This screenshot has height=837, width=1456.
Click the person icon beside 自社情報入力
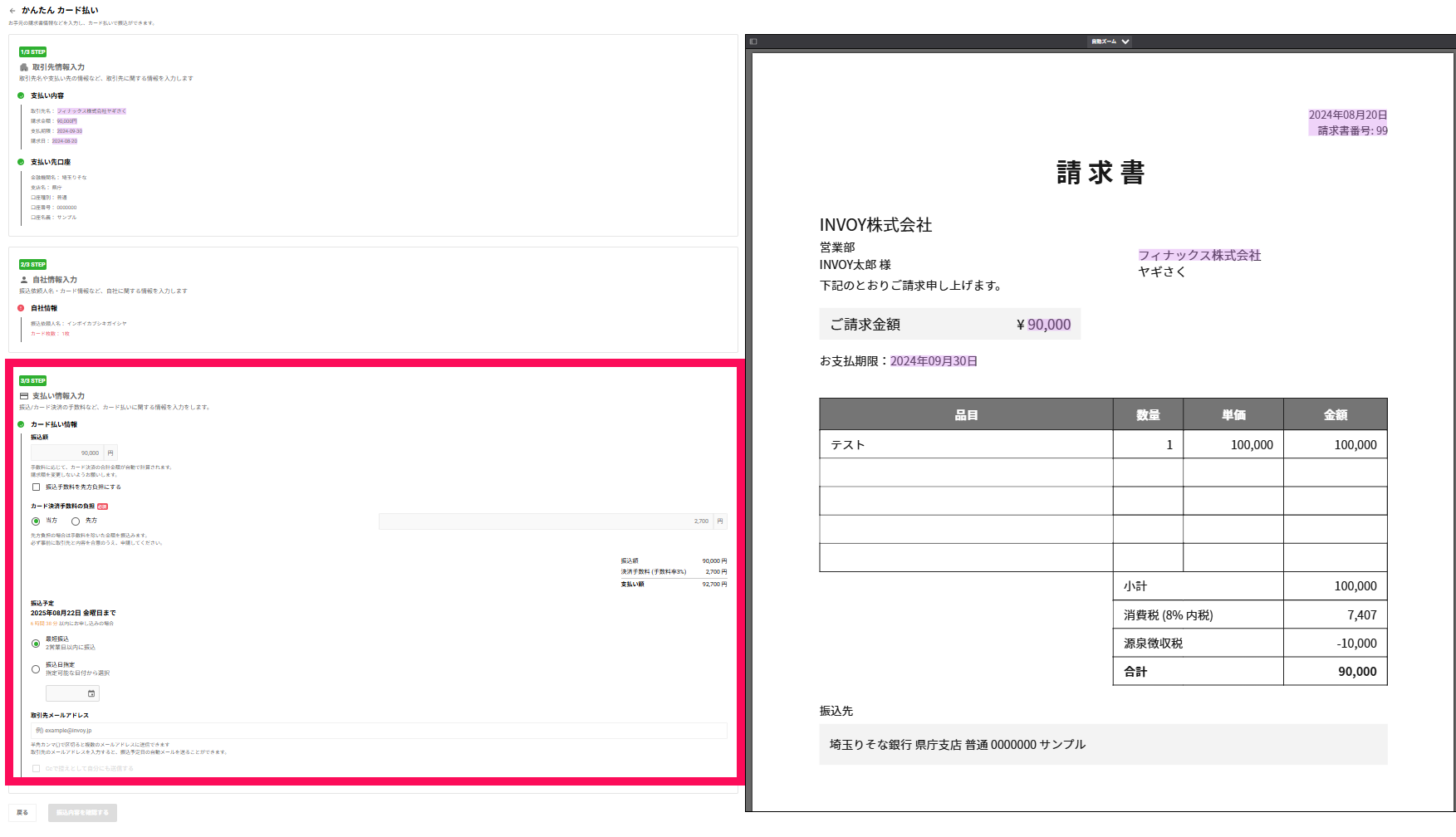pos(24,280)
